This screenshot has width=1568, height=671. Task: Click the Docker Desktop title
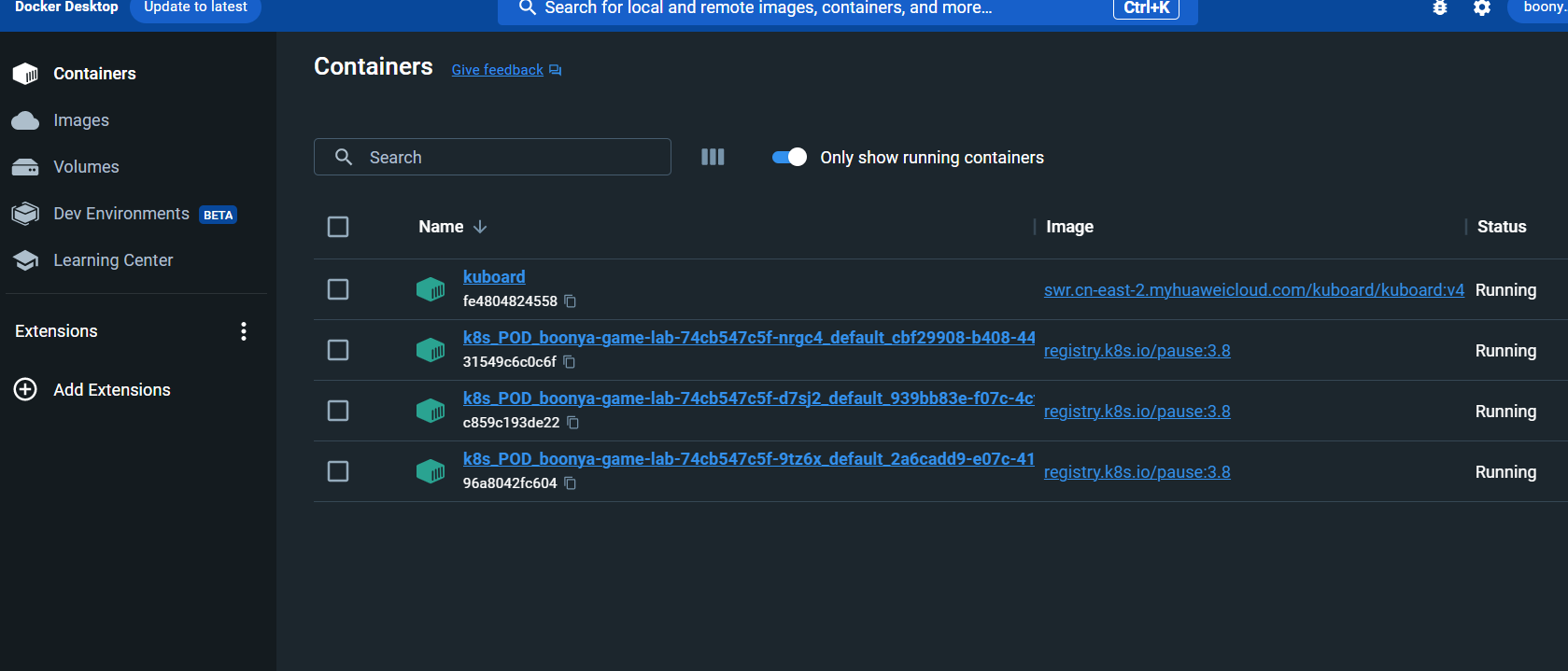click(66, 7)
